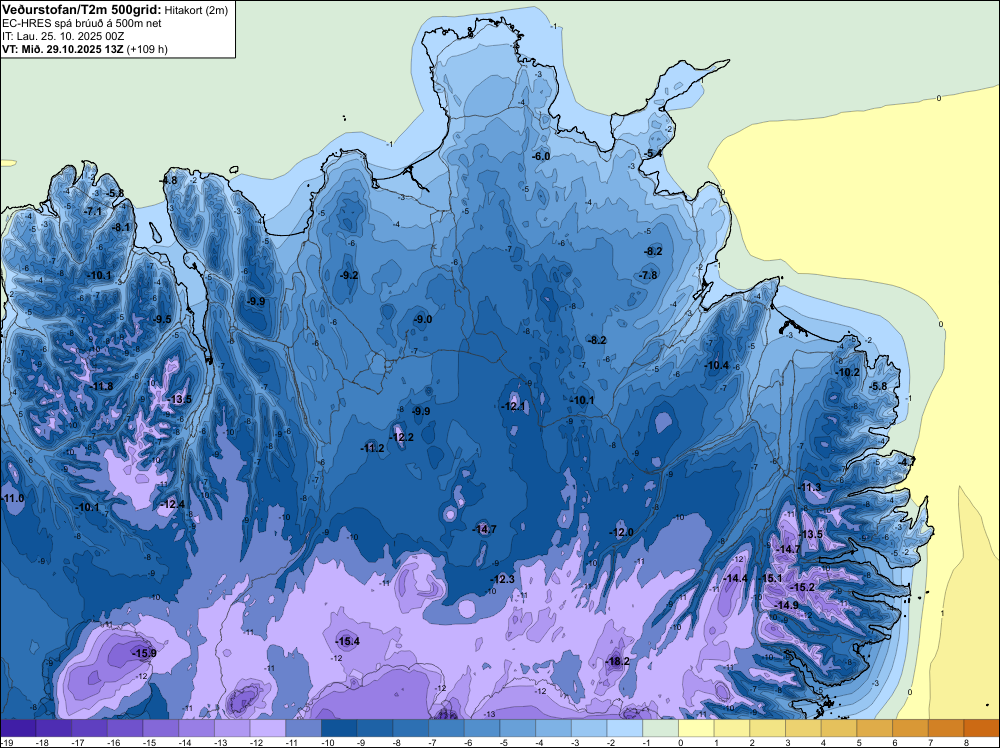Click the -14.4 temperature label
Image resolution: width=1000 pixels, height=748 pixels.
click(x=735, y=578)
